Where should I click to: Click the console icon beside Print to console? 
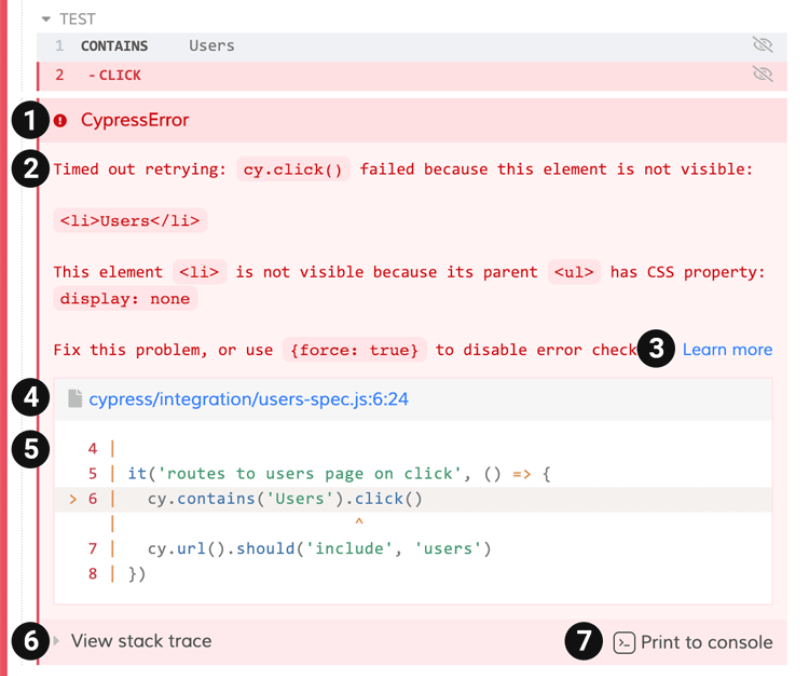(623, 642)
